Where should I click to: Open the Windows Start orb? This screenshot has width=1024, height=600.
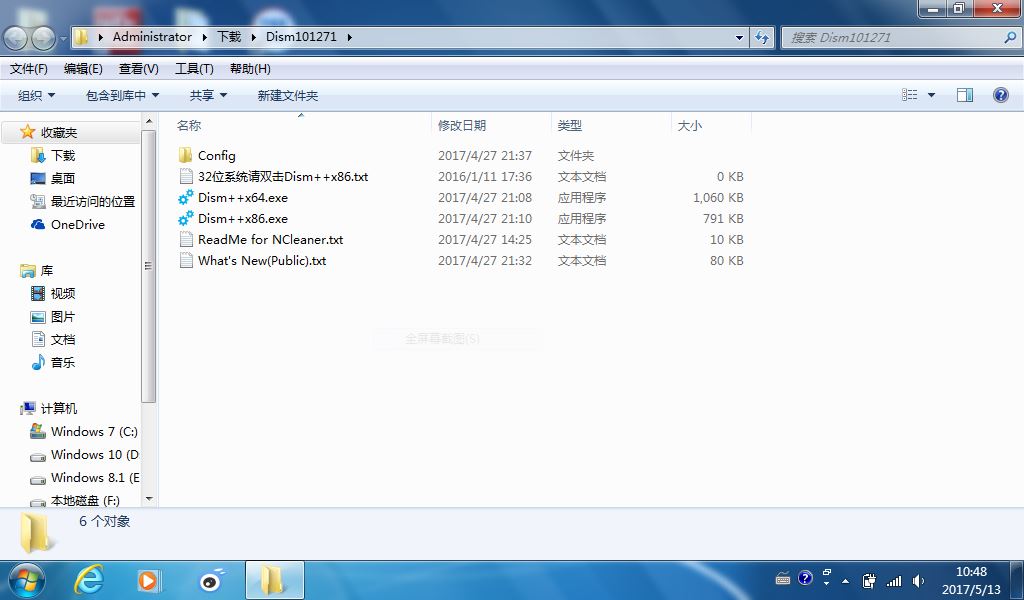click(26, 580)
